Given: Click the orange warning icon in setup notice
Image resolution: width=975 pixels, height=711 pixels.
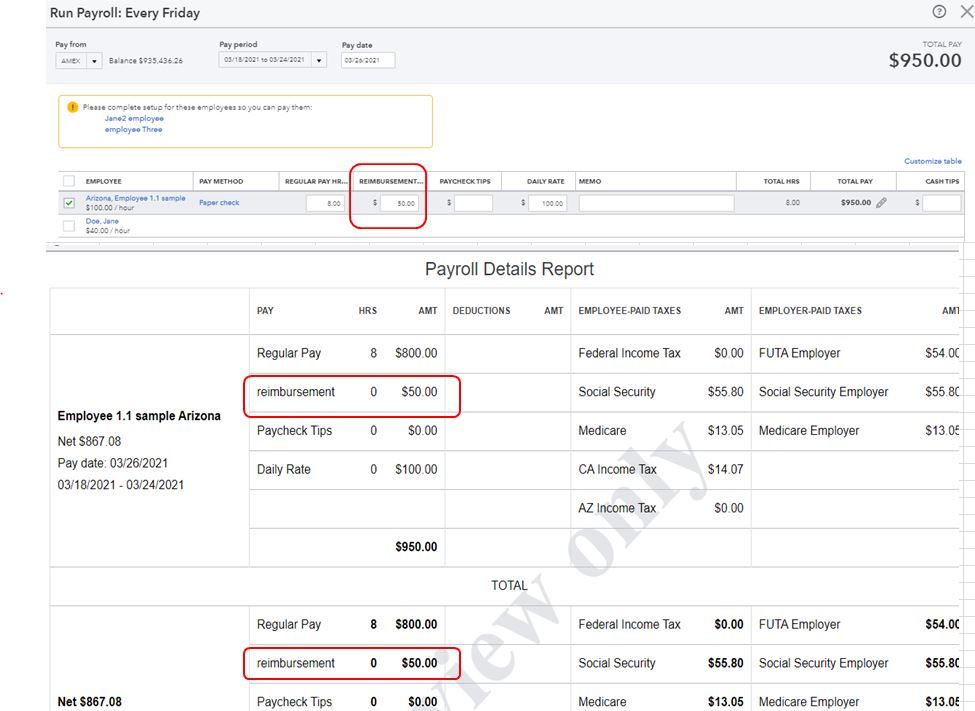Looking at the screenshot, I should click(72, 108).
